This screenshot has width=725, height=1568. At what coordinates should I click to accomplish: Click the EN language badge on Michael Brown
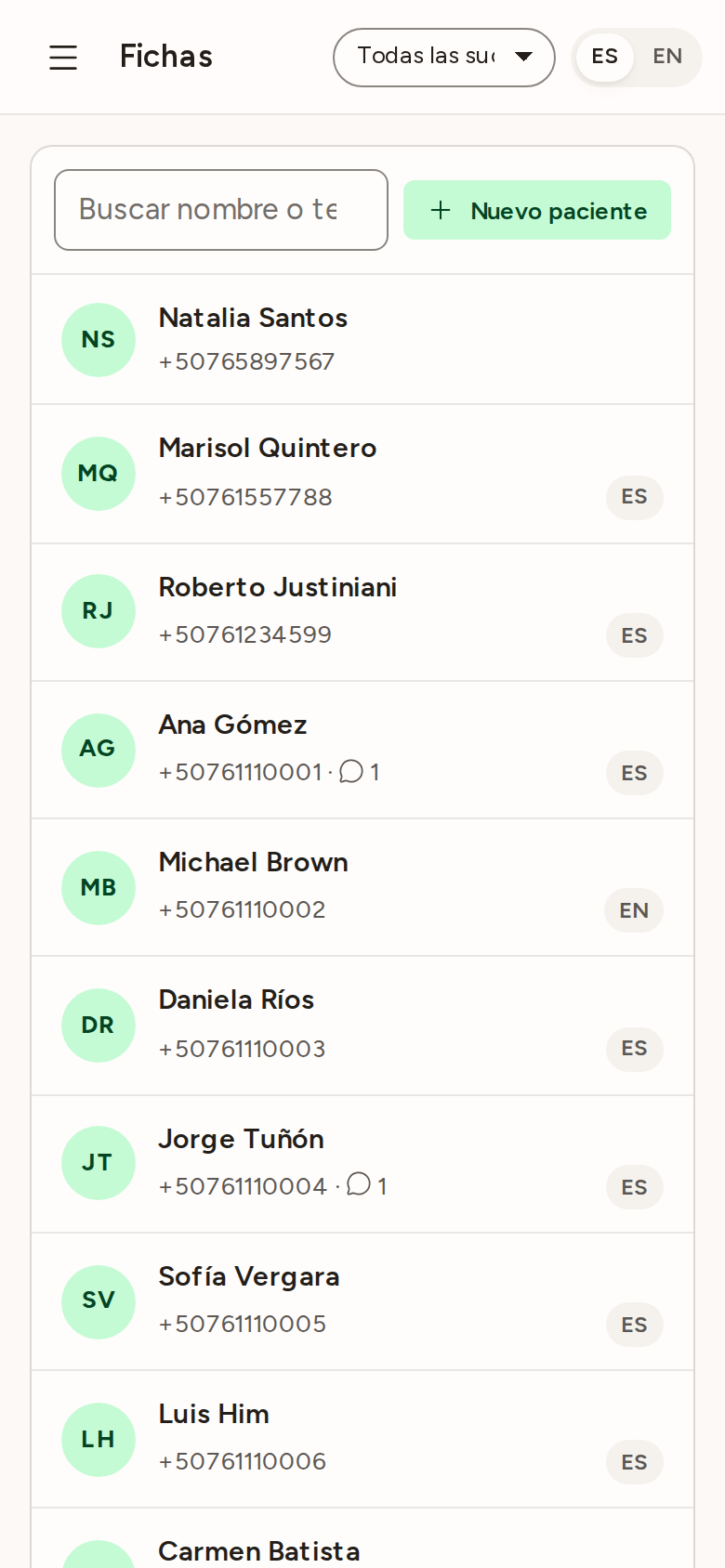634,910
